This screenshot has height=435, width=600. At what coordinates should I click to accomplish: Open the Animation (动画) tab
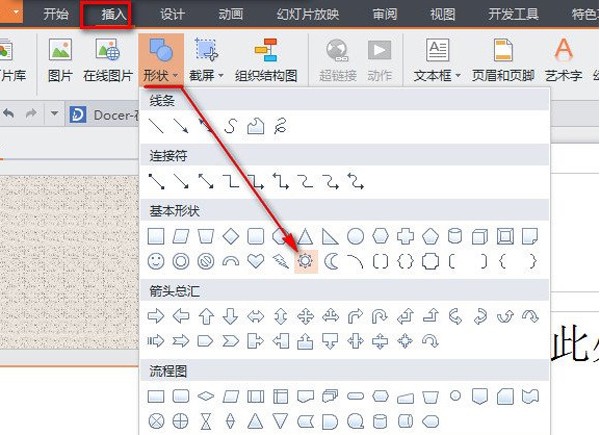[229, 14]
